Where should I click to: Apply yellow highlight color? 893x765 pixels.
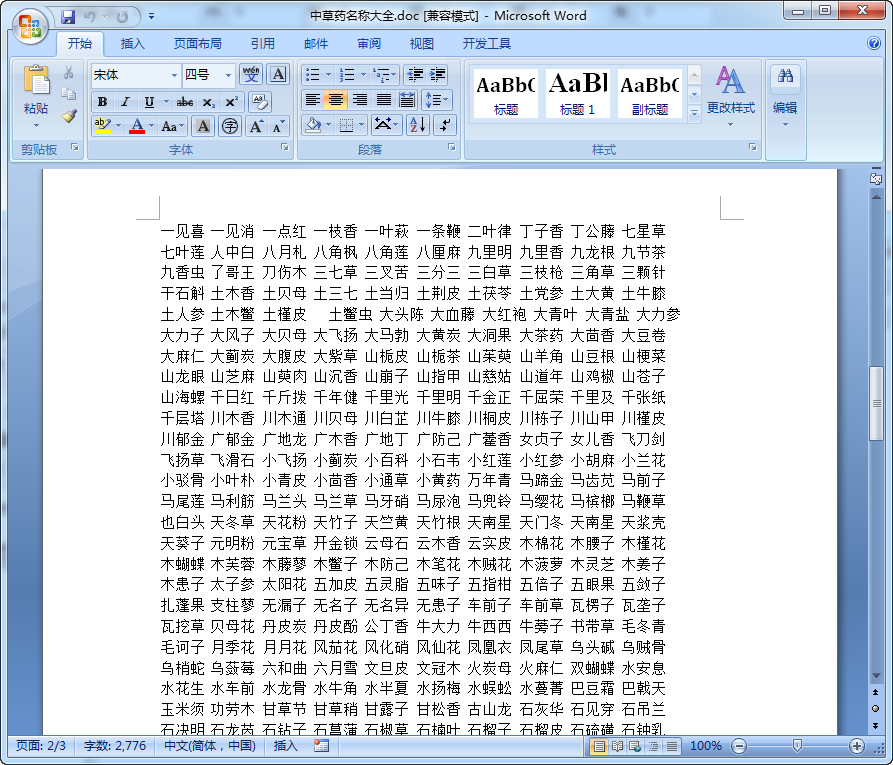pyautogui.click(x=103, y=126)
